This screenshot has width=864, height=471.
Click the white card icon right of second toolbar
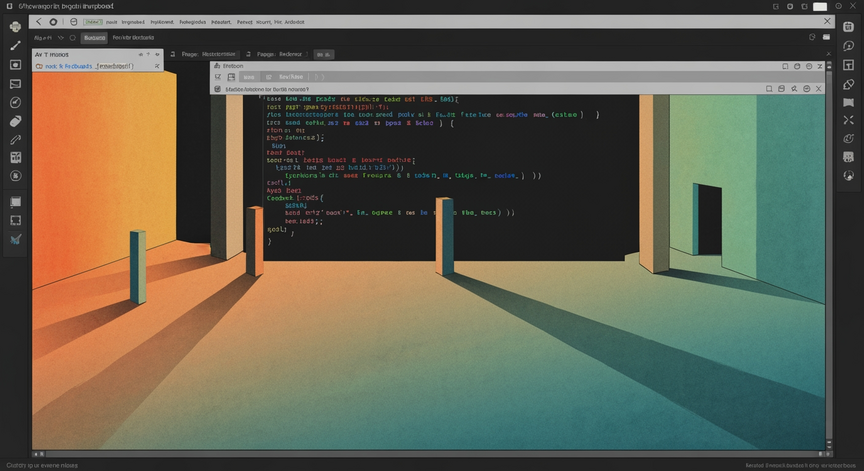coord(827,37)
